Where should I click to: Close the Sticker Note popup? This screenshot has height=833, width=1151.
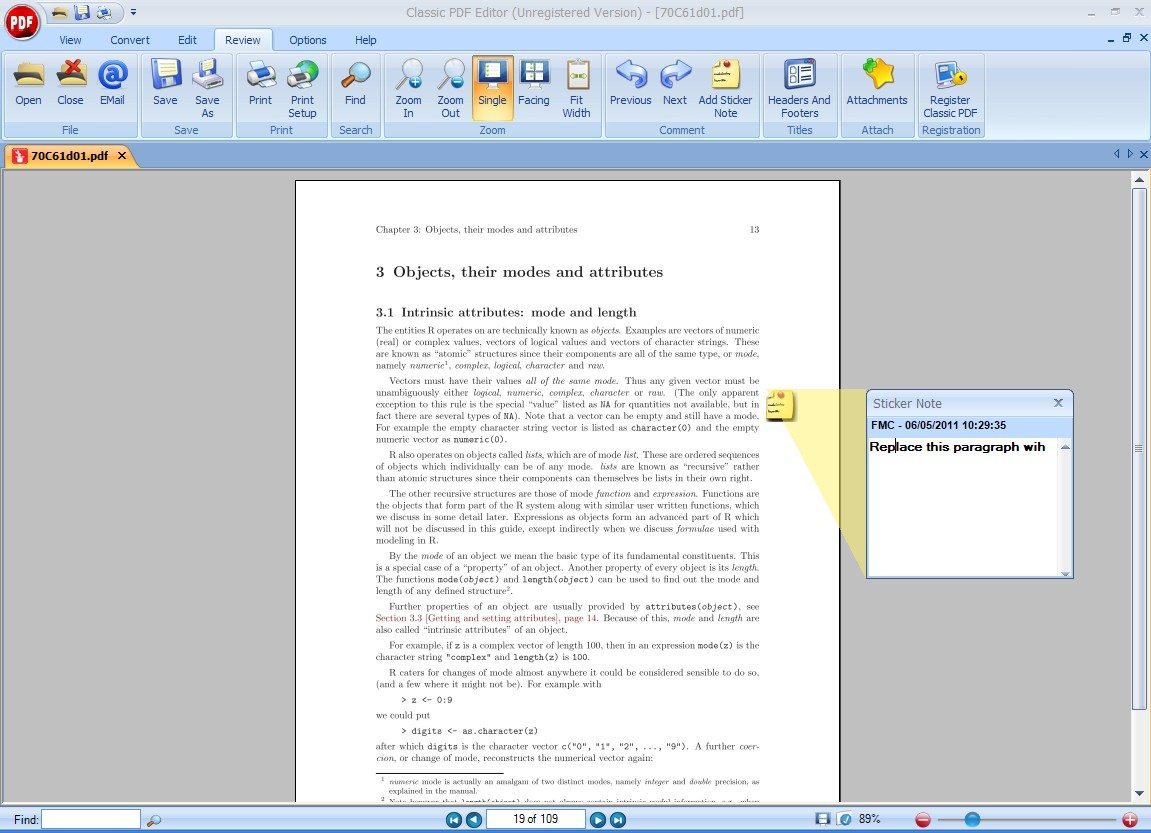click(1059, 403)
